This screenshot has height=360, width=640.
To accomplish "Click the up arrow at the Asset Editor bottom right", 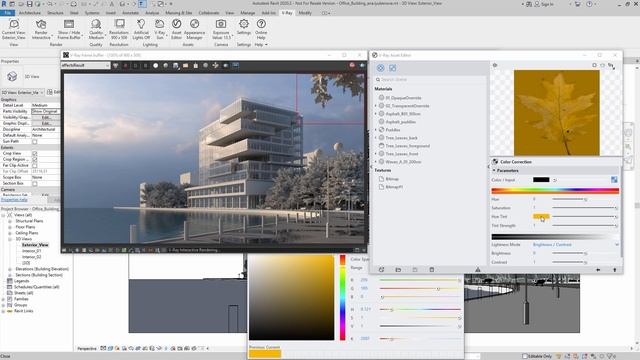I will point(615,270).
